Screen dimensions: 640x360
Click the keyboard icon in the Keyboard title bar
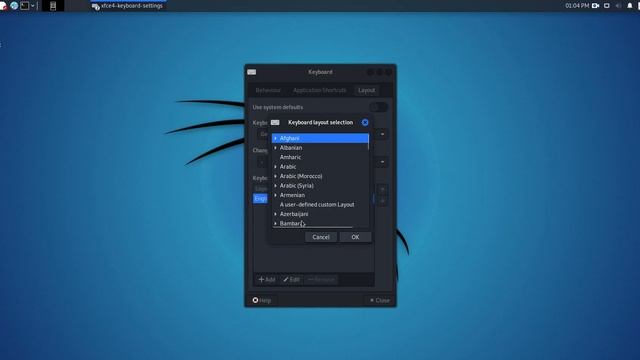(251, 72)
